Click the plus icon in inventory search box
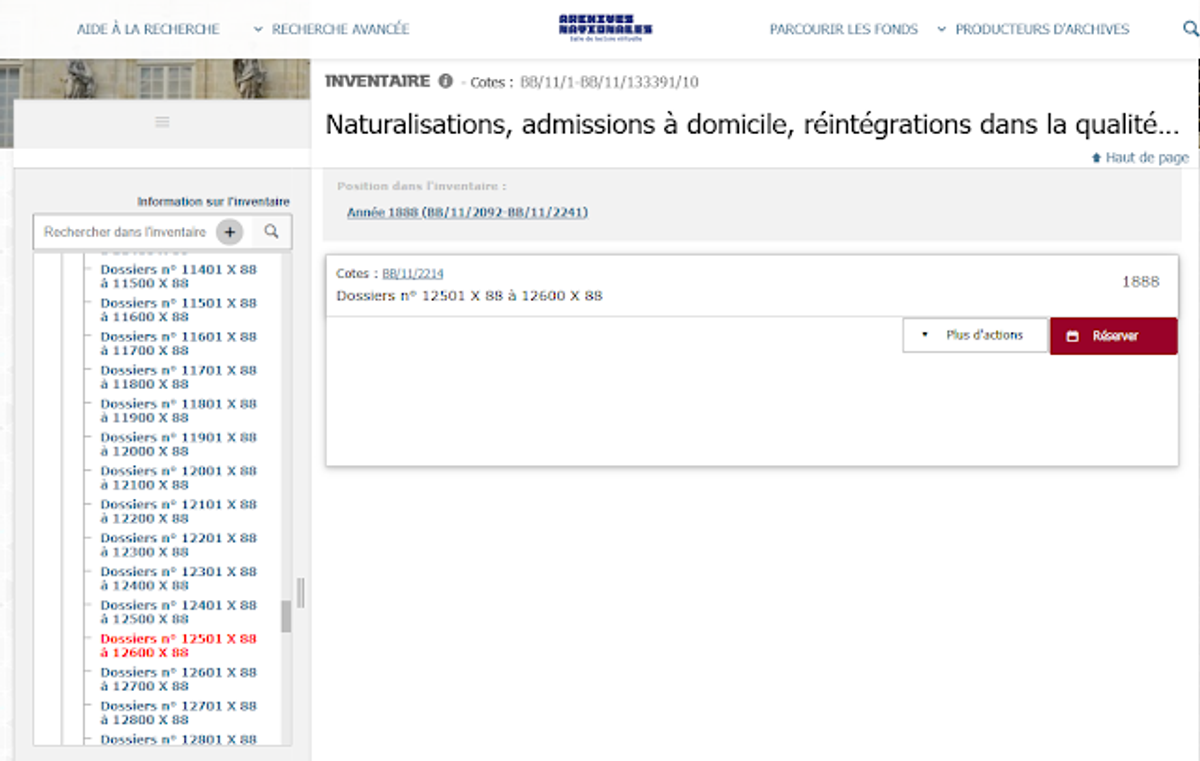 point(230,232)
